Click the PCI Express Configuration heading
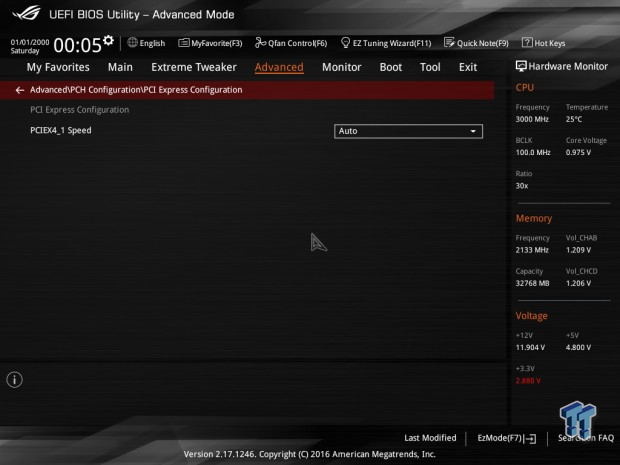Screen dimensions: 620x465 (79, 110)
